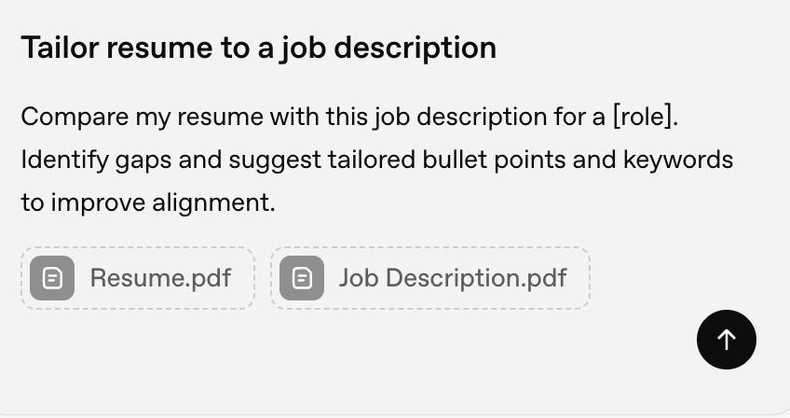The image size is (790, 418).
Task: Click the send arrow button
Action: click(726, 339)
